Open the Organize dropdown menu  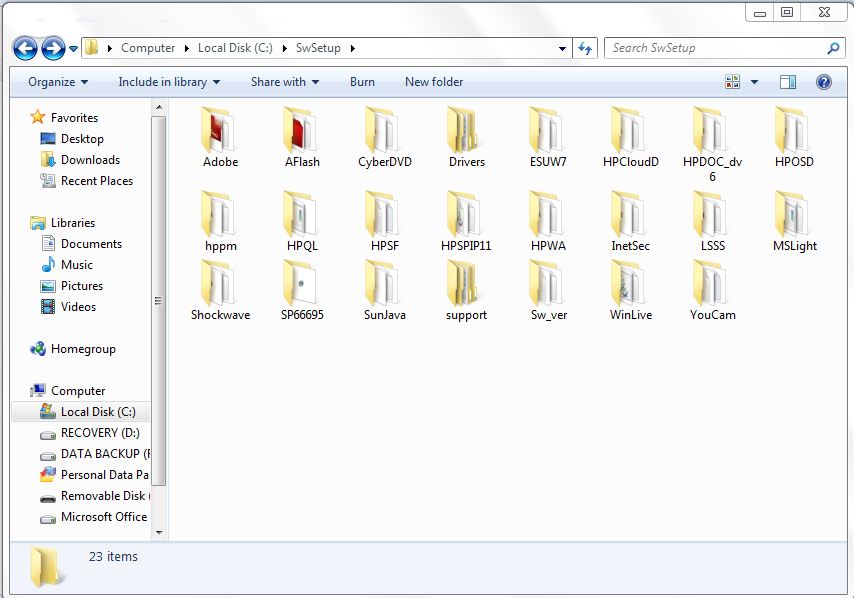coord(58,82)
